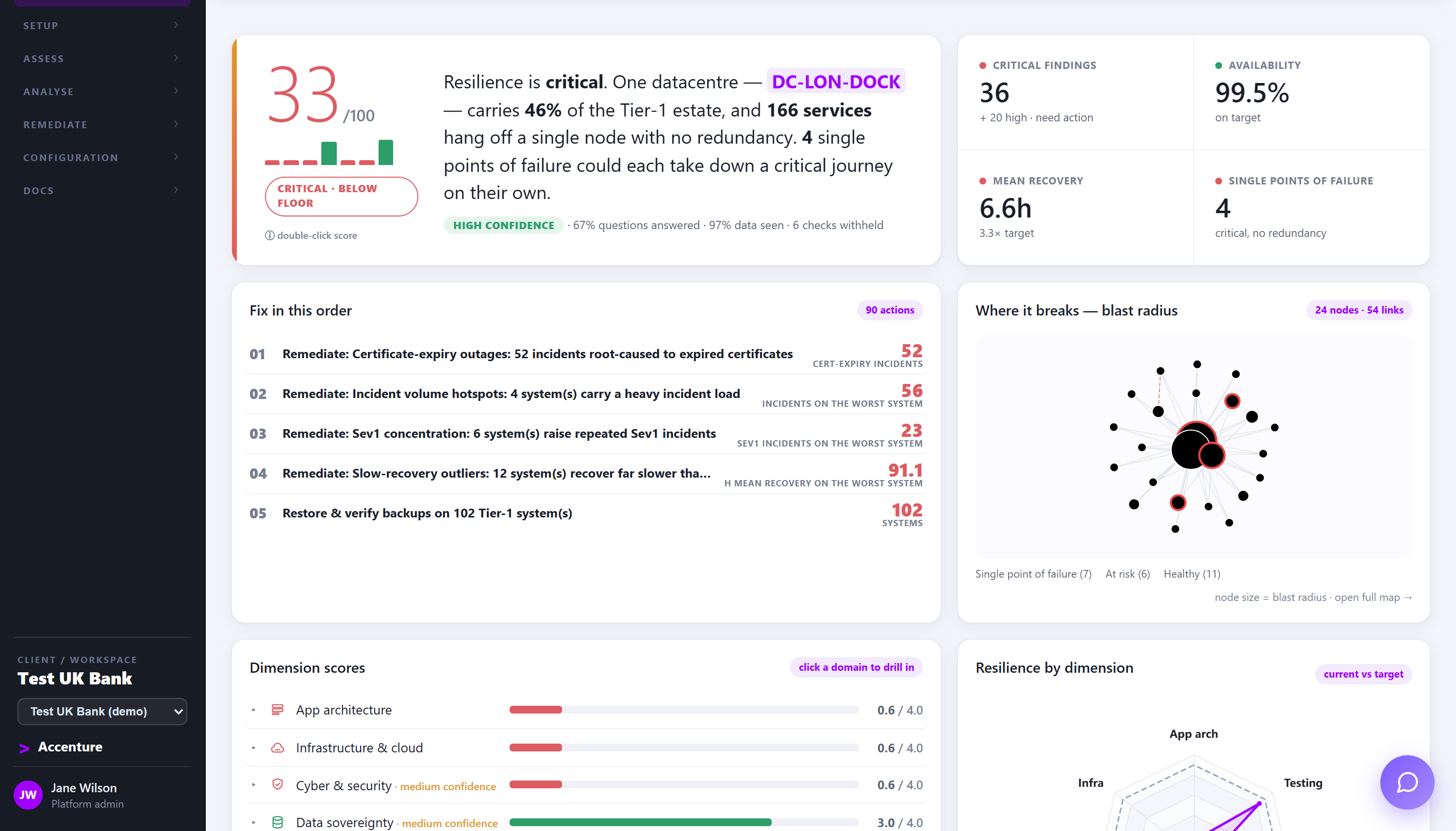This screenshot has height=831, width=1456.
Task: Click the score history mini bar chart
Action: pos(329,152)
